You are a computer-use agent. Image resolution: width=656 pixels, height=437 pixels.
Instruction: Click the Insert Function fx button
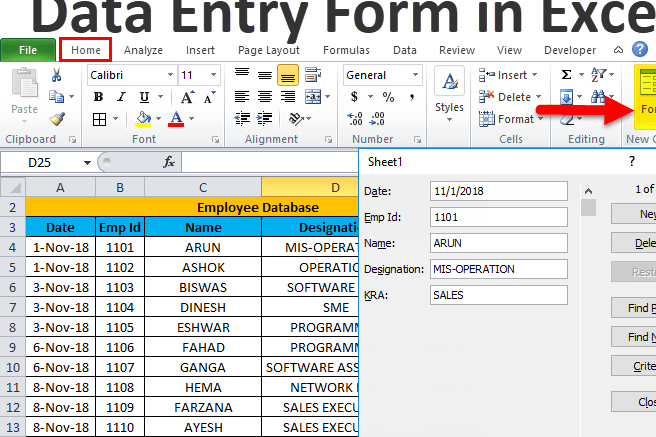(169, 162)
